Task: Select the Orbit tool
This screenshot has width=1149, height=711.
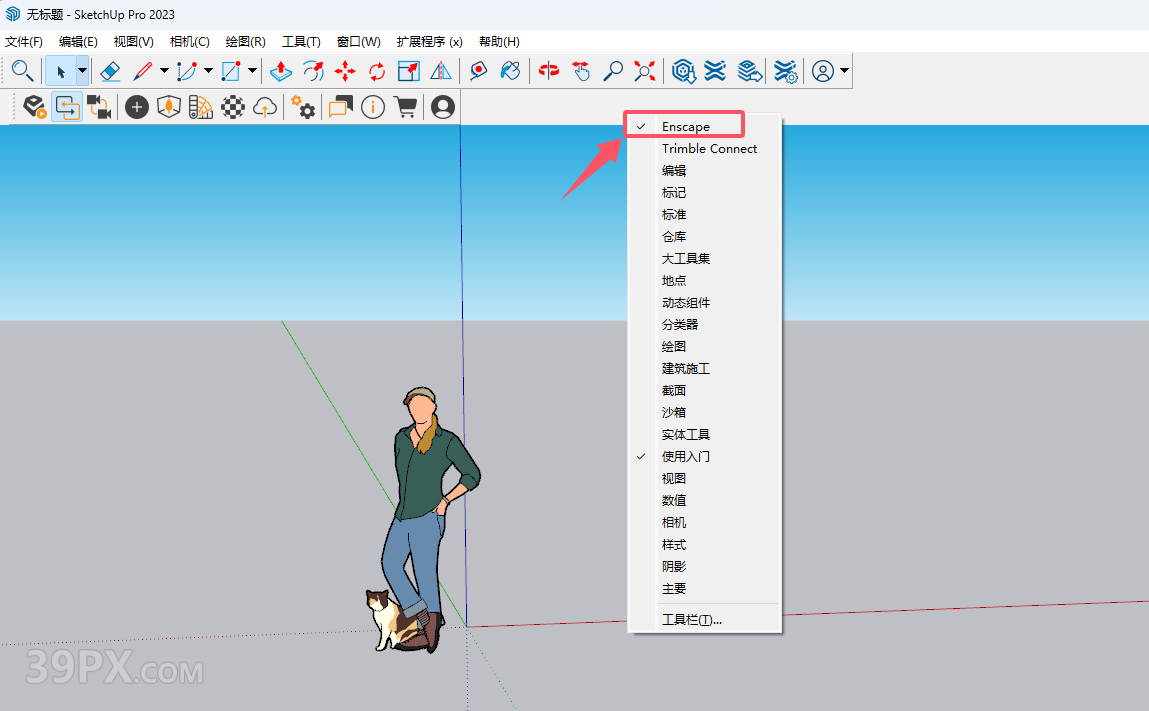Action: pos(549,71)
